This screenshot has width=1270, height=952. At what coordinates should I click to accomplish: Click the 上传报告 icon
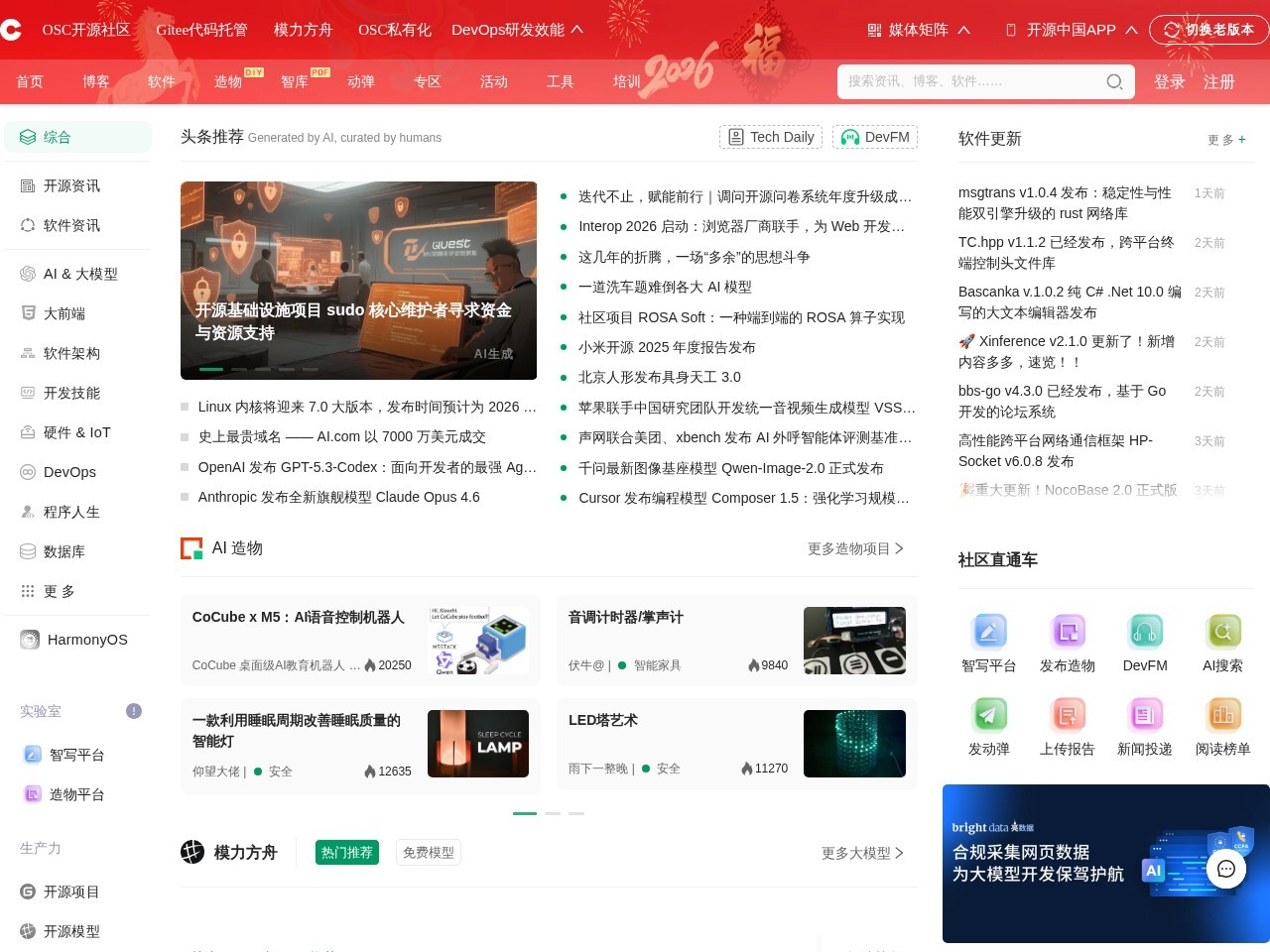[1068, 715]
